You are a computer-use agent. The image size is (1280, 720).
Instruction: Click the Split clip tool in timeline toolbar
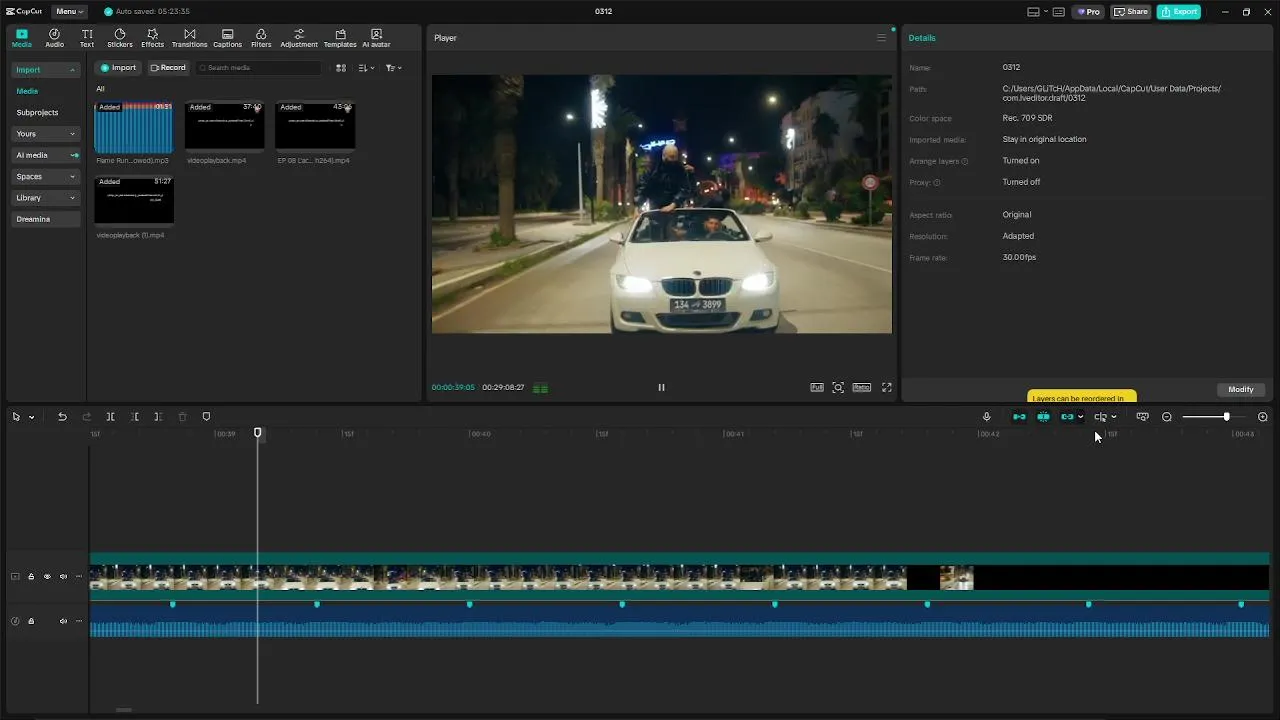click(x=110, y=417)
